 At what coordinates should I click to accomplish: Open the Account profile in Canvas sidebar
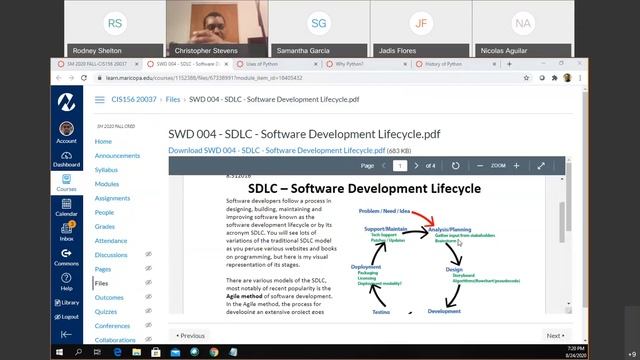tap(66, 133)
